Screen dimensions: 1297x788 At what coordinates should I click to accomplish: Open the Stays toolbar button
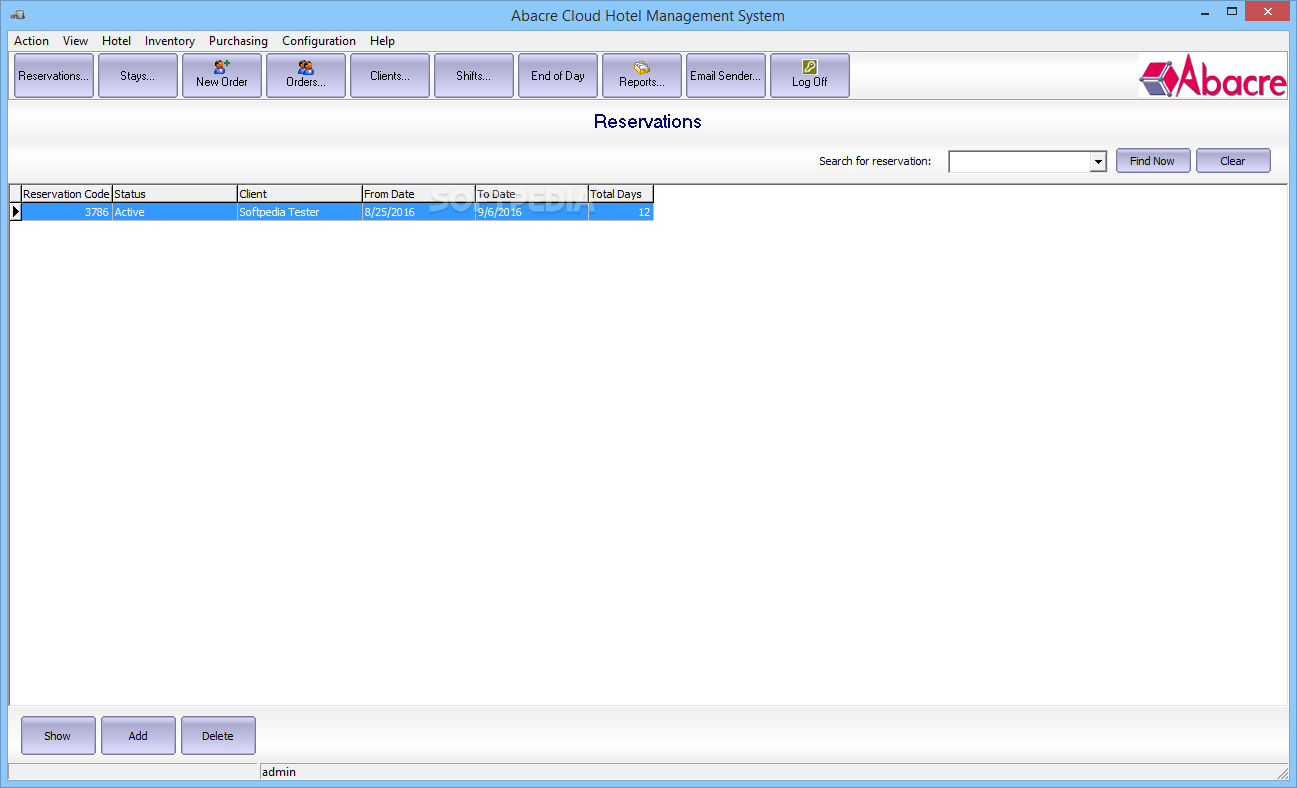(x=138, y=76)
